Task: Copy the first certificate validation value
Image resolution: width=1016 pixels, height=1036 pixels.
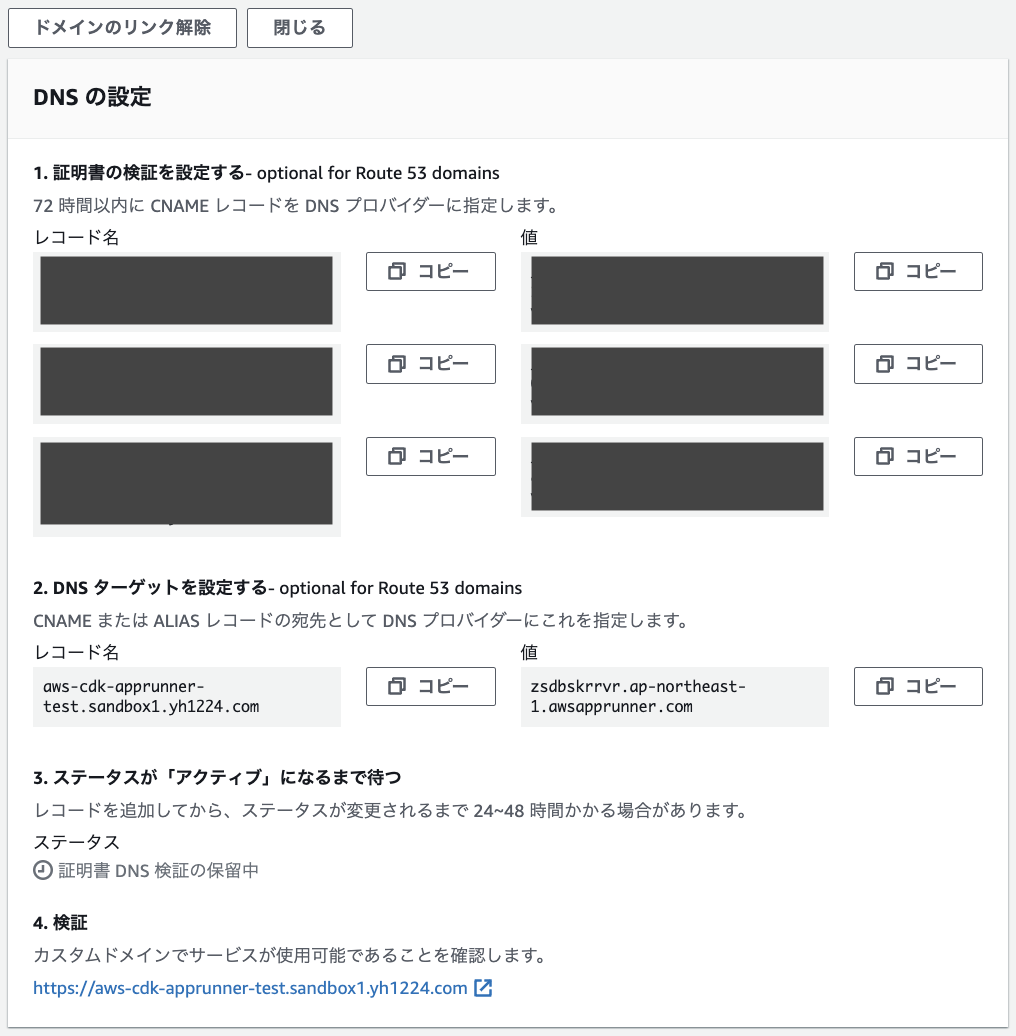Action: tap(917, 271)
